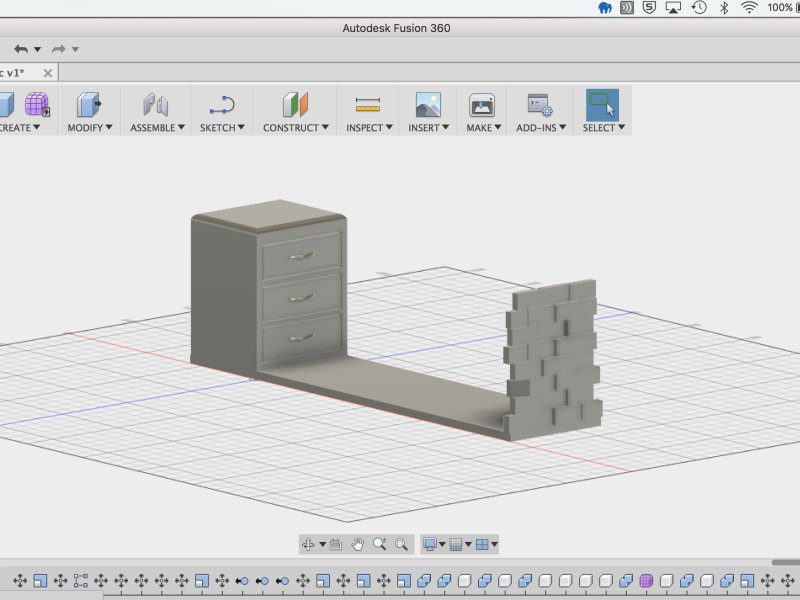
Task: Click the Grid and Snaps icon
Action: [456, 544]
